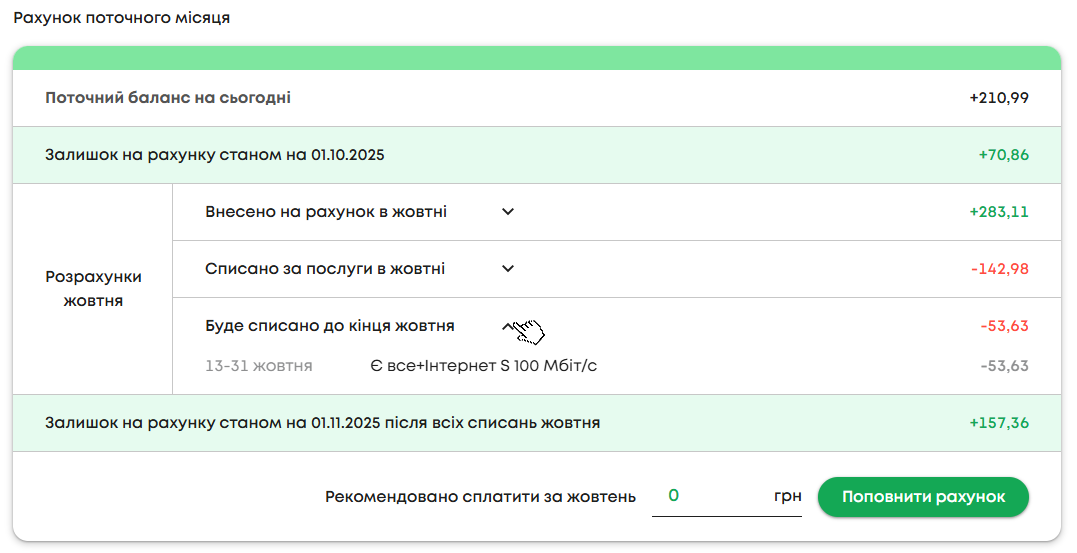Click the 'Внесено на рахунок в жовтні' row label
Viewport: 1077px width, 553px height.
pos(326,212)
